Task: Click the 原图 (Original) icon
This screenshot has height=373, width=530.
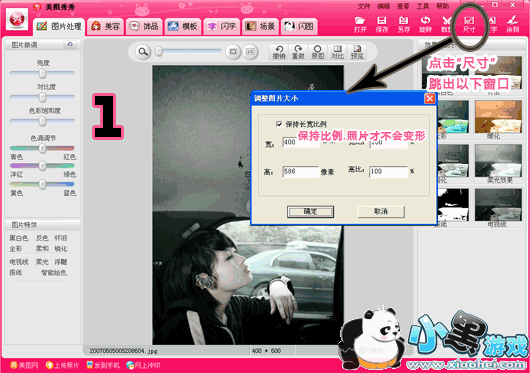Action: [317, 52]
